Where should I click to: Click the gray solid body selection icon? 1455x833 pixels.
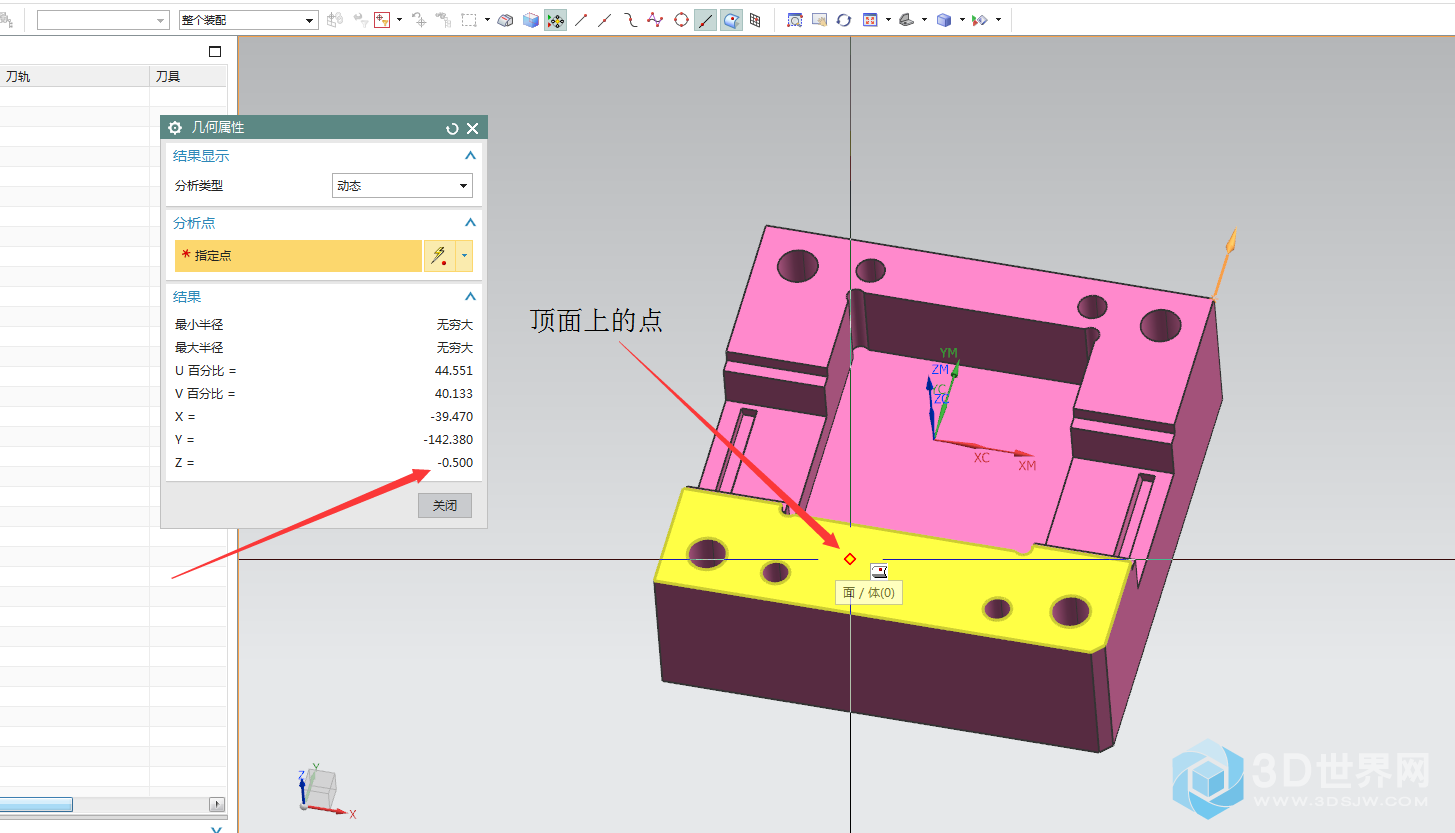pos(505,20)
